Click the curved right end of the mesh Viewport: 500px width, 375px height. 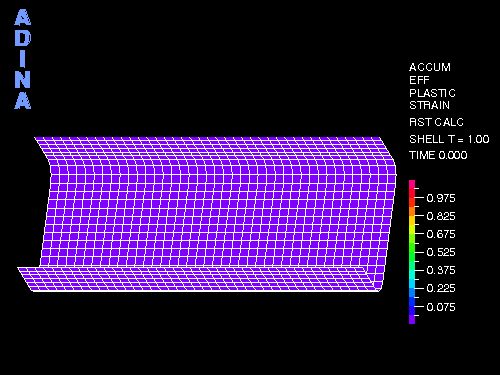point(387,213)
